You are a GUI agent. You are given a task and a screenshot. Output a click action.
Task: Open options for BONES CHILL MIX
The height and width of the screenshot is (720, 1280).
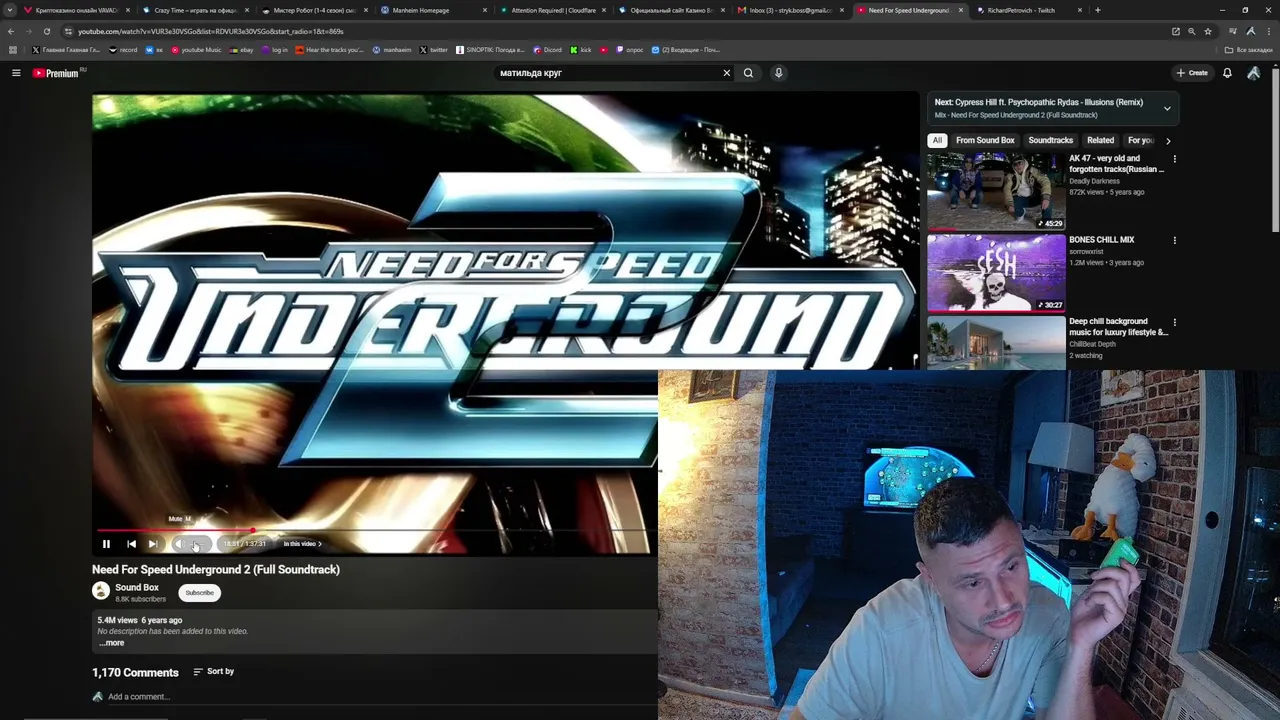(x=1174, y=241)
